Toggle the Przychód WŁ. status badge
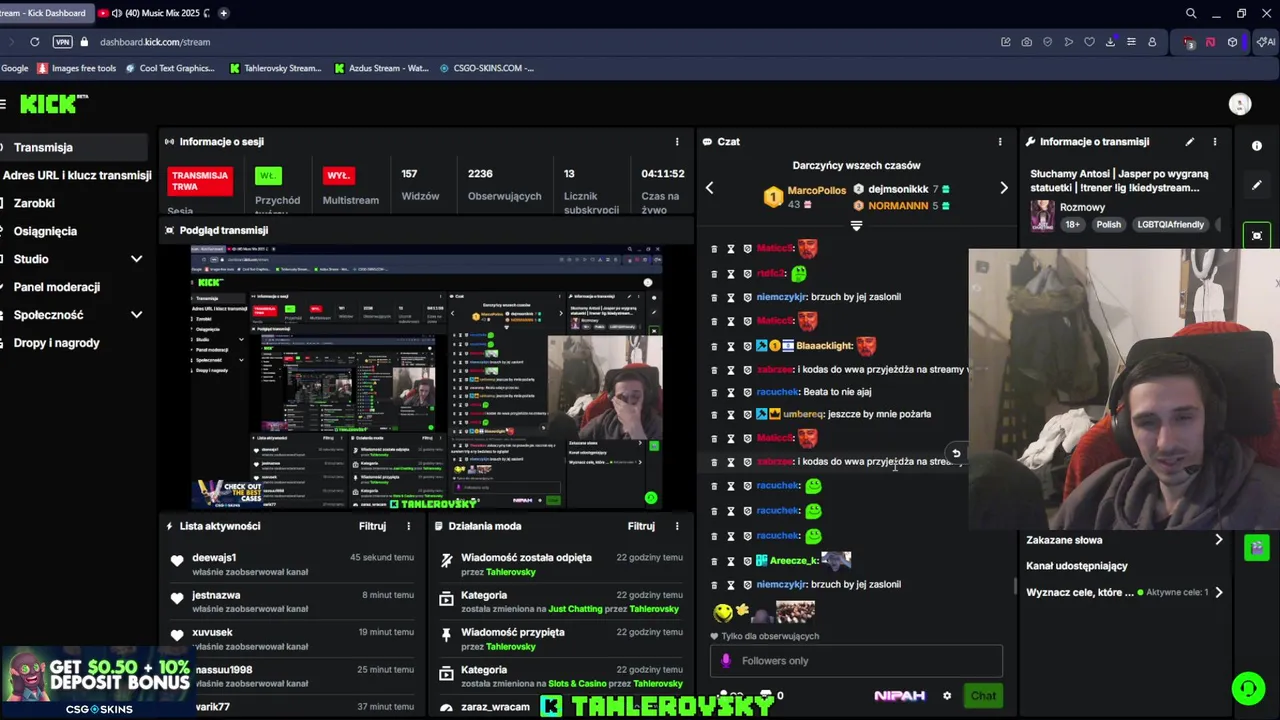The height and width of the screenshot is (720, 1280). pyautogui.click(x=268, y=176)
